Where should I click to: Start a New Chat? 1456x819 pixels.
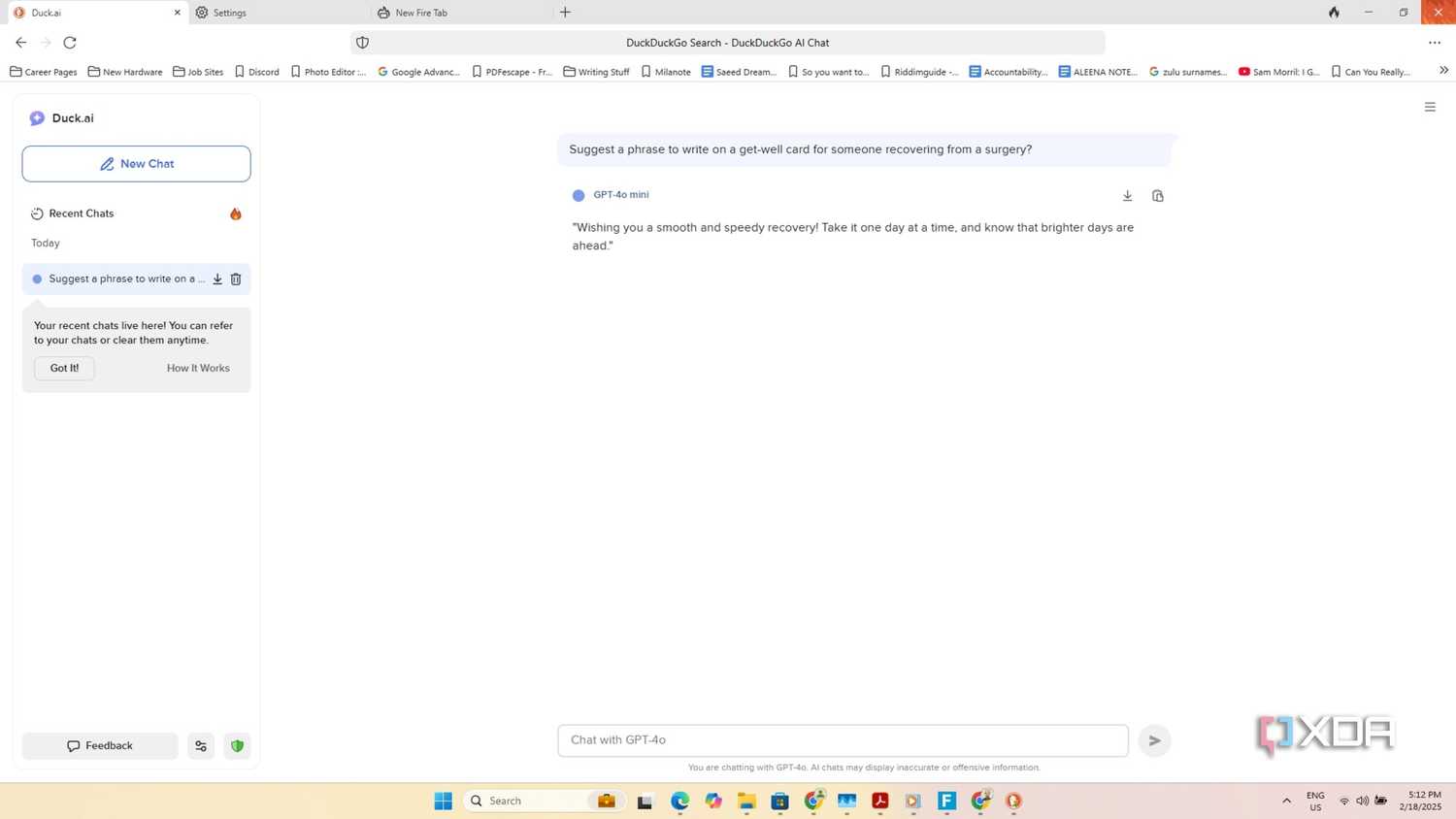point(136,164)
